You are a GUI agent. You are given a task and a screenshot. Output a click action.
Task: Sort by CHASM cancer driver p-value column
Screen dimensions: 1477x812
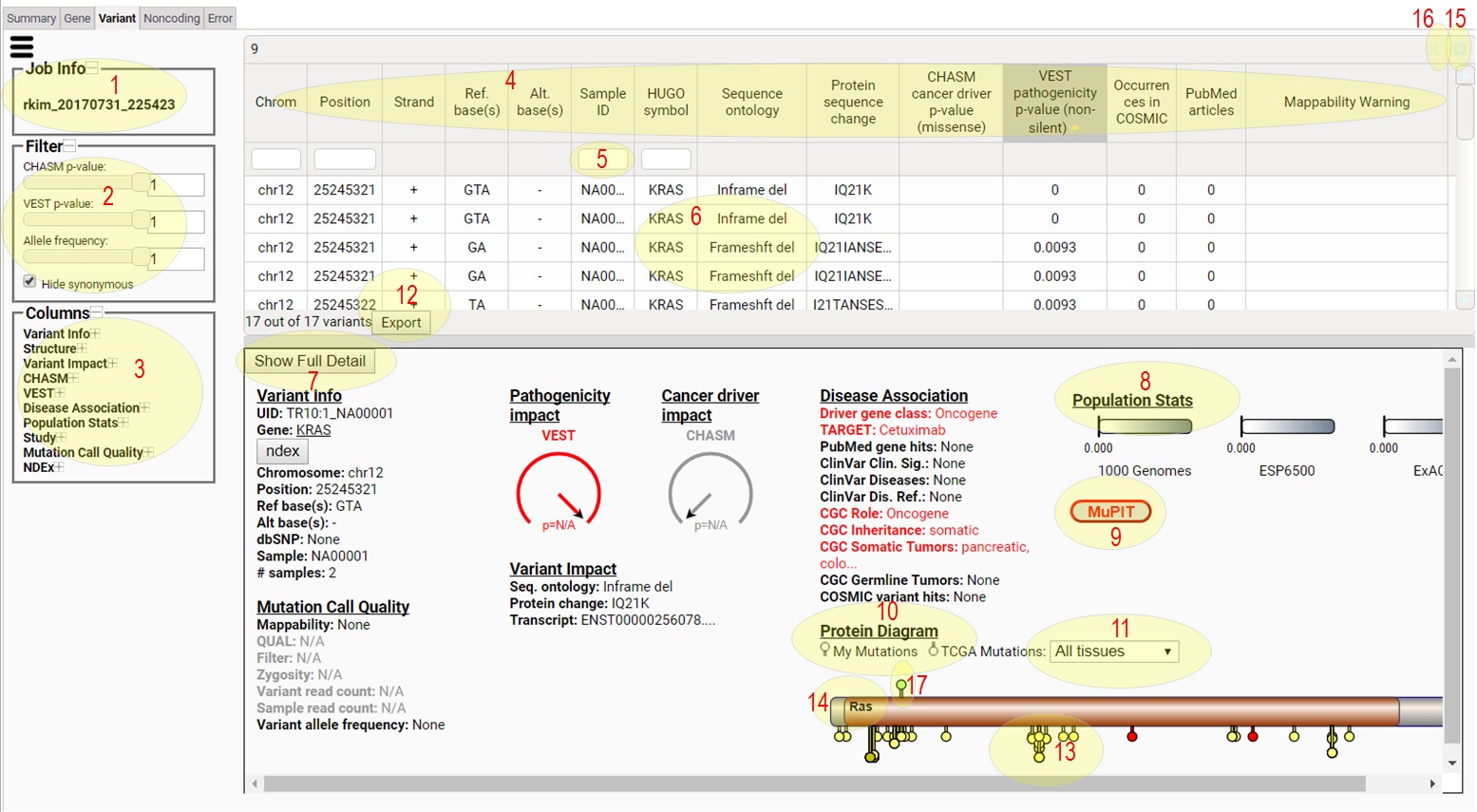951,102
